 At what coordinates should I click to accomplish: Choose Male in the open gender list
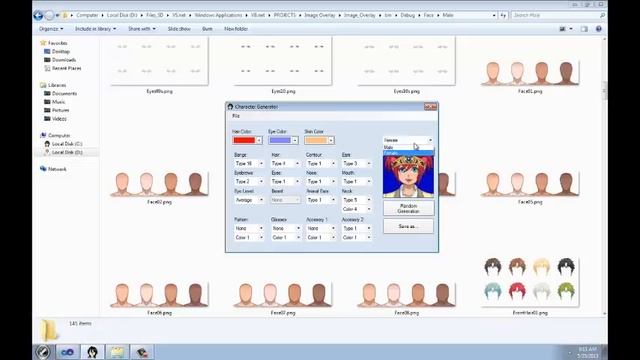[x=408, y=147]
